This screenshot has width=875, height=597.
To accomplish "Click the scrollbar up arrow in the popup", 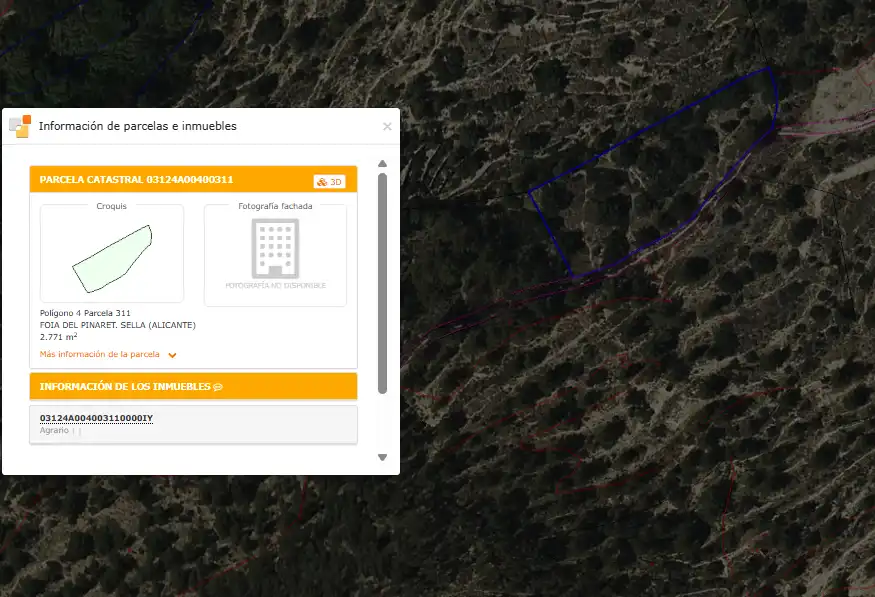I will pos(382,163).
